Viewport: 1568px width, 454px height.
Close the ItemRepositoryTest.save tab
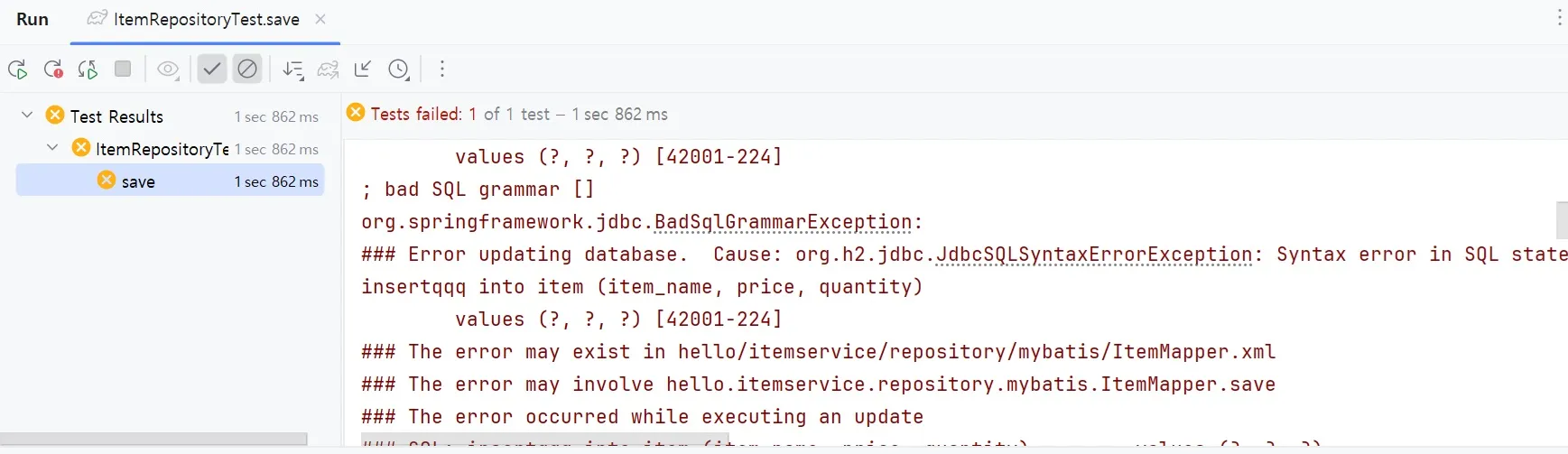pyautogui.click(x=320, y=19)
